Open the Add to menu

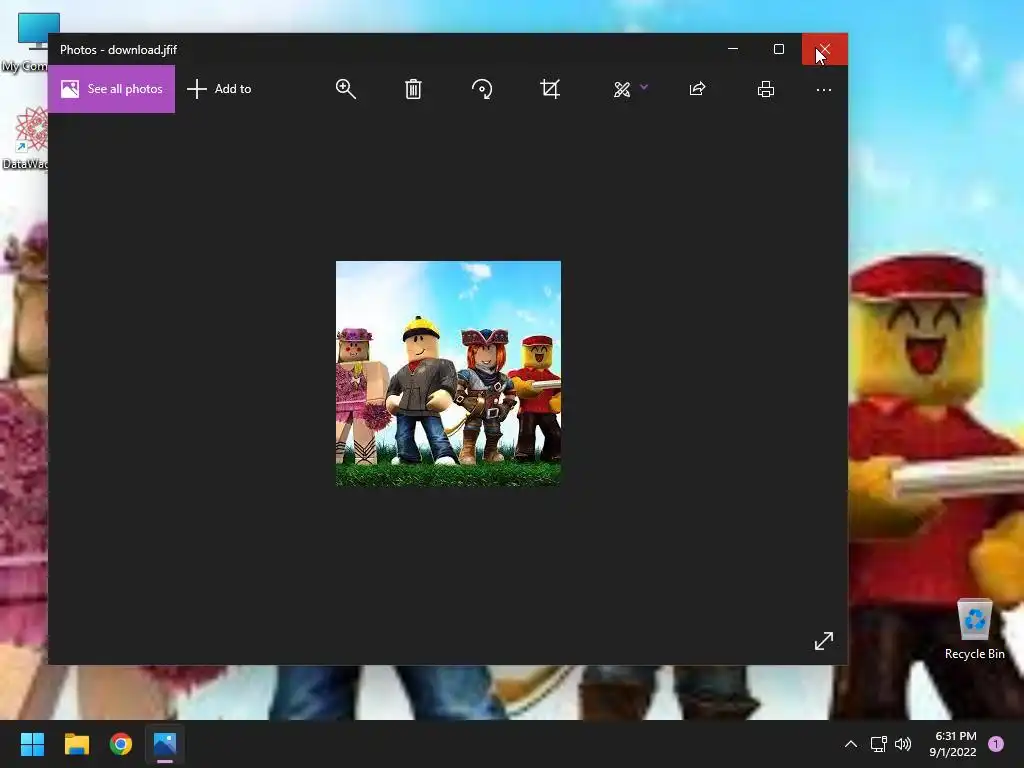pos(219,89)
